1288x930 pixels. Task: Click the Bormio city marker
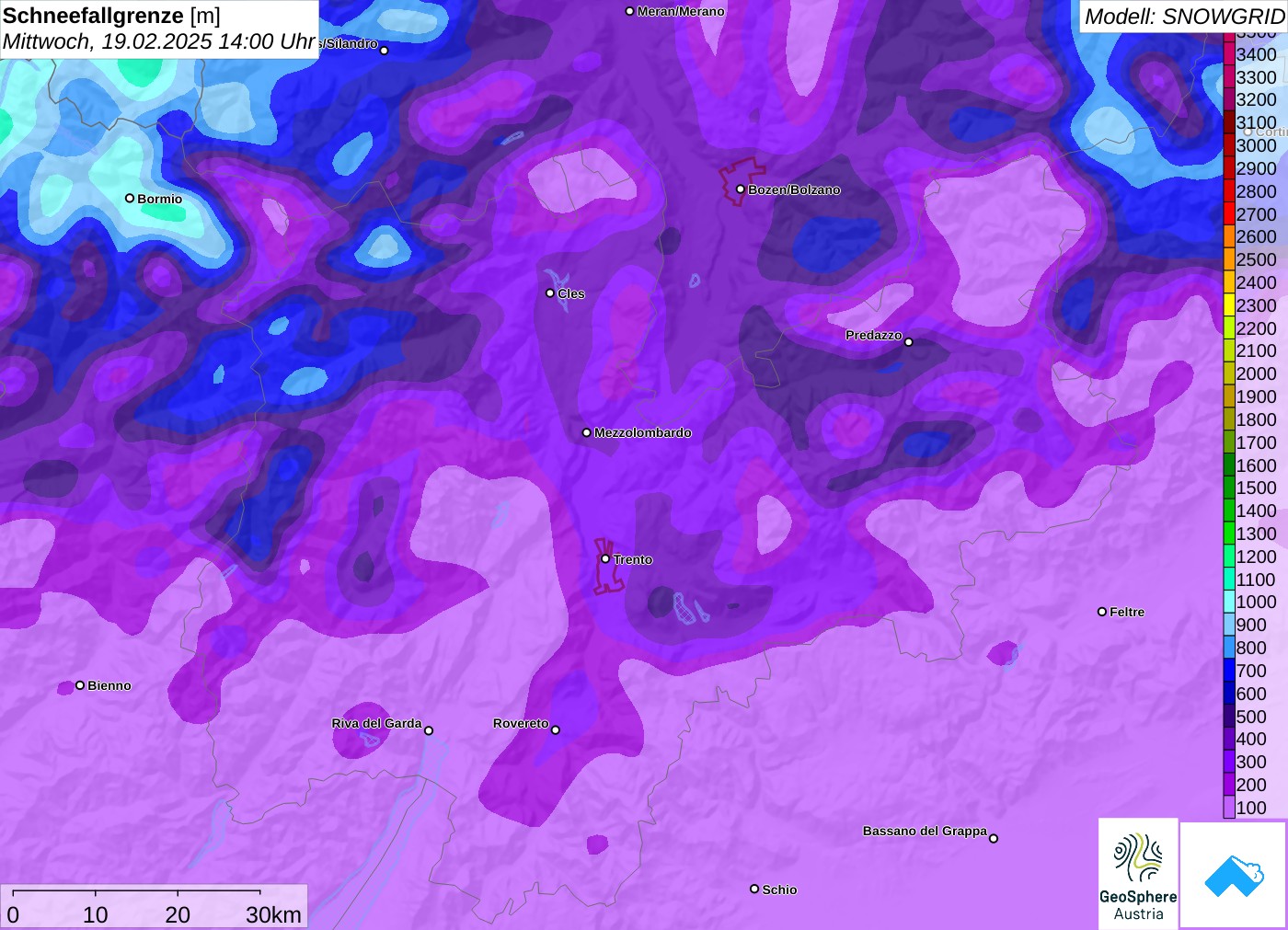130,198
